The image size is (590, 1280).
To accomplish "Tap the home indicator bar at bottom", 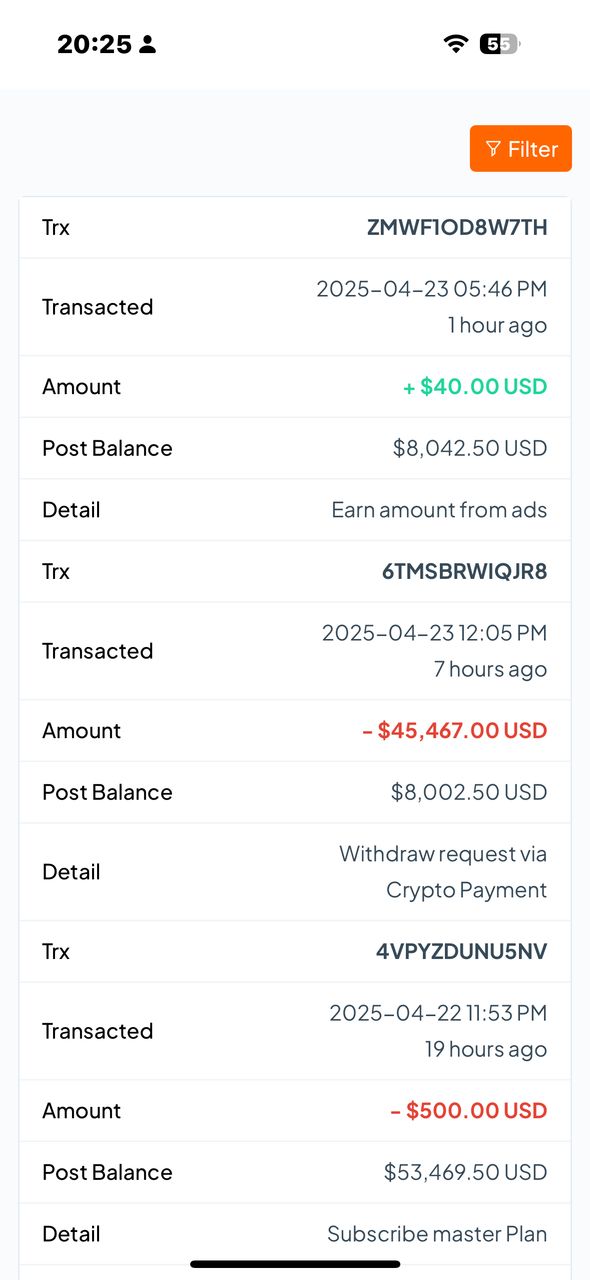I will 295,1264.
